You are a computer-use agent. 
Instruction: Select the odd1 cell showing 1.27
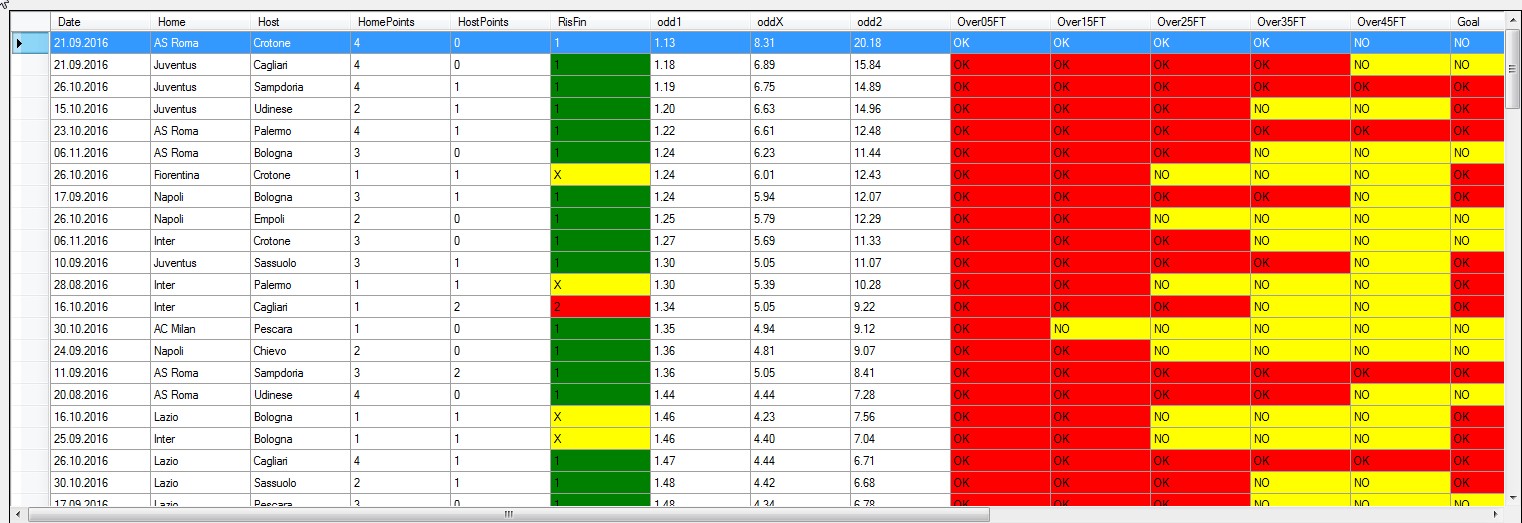point(700,241)
